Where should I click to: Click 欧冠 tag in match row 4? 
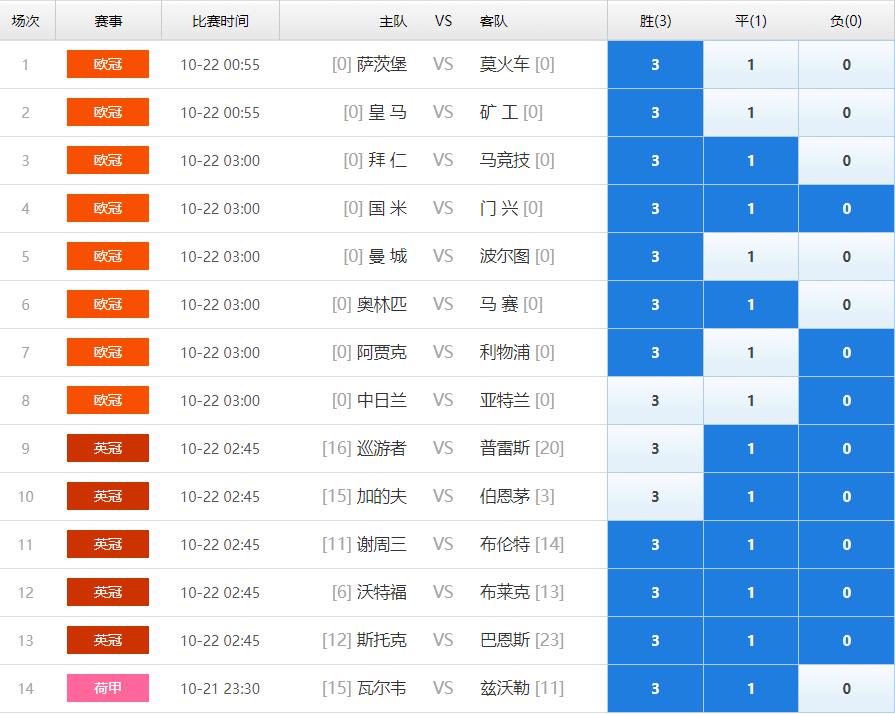click(108, 208)
